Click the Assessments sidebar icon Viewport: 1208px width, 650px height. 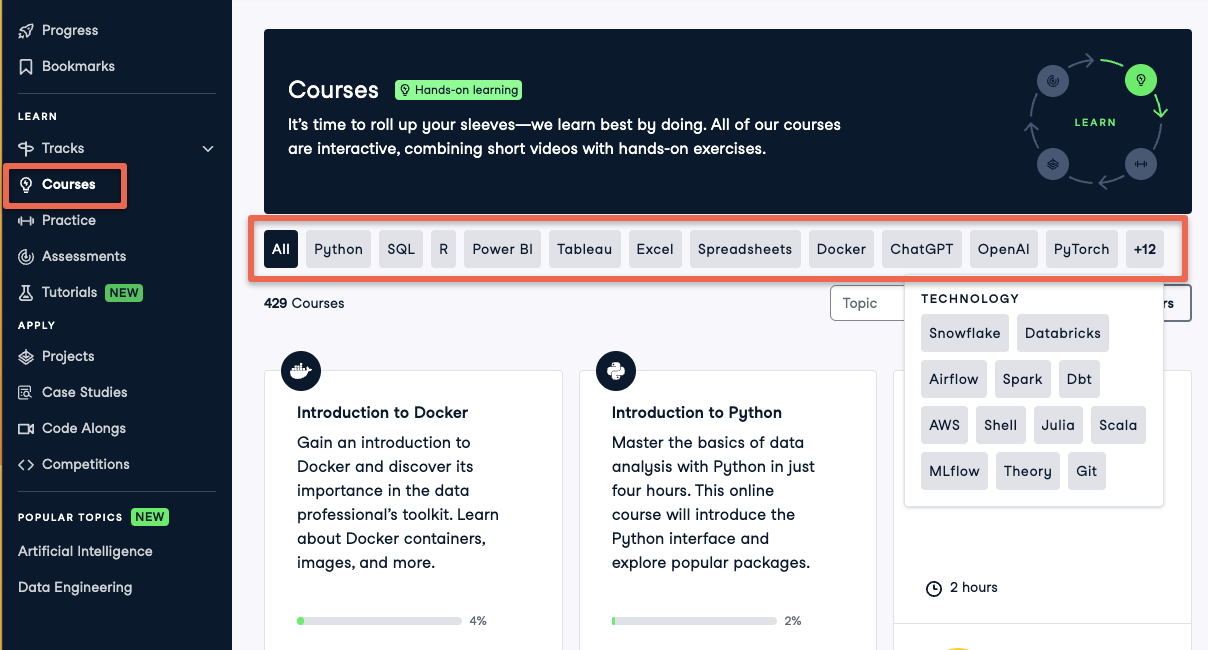27,256
